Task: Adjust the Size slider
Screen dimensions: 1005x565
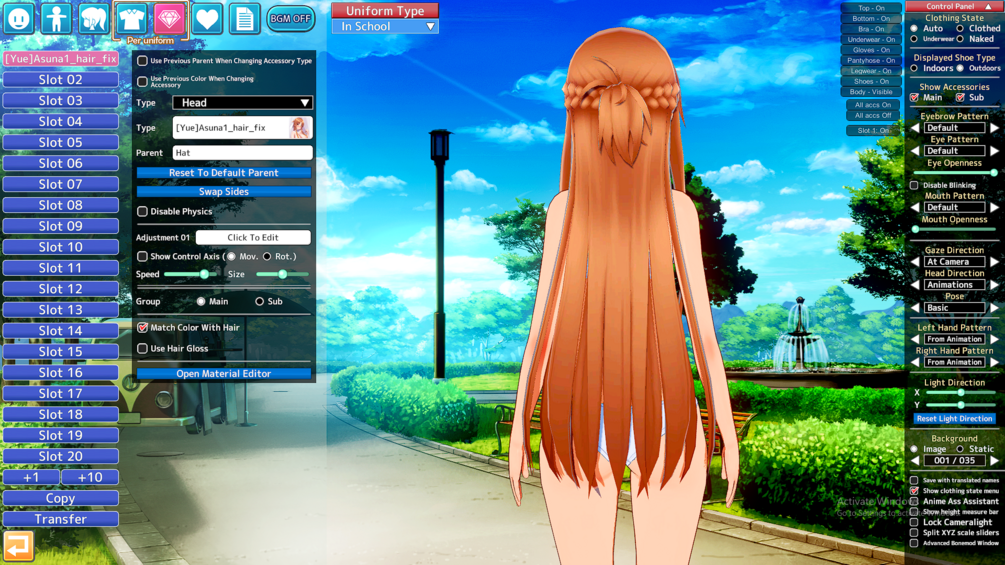Action: pyautogui.click(x=282, y=274)
